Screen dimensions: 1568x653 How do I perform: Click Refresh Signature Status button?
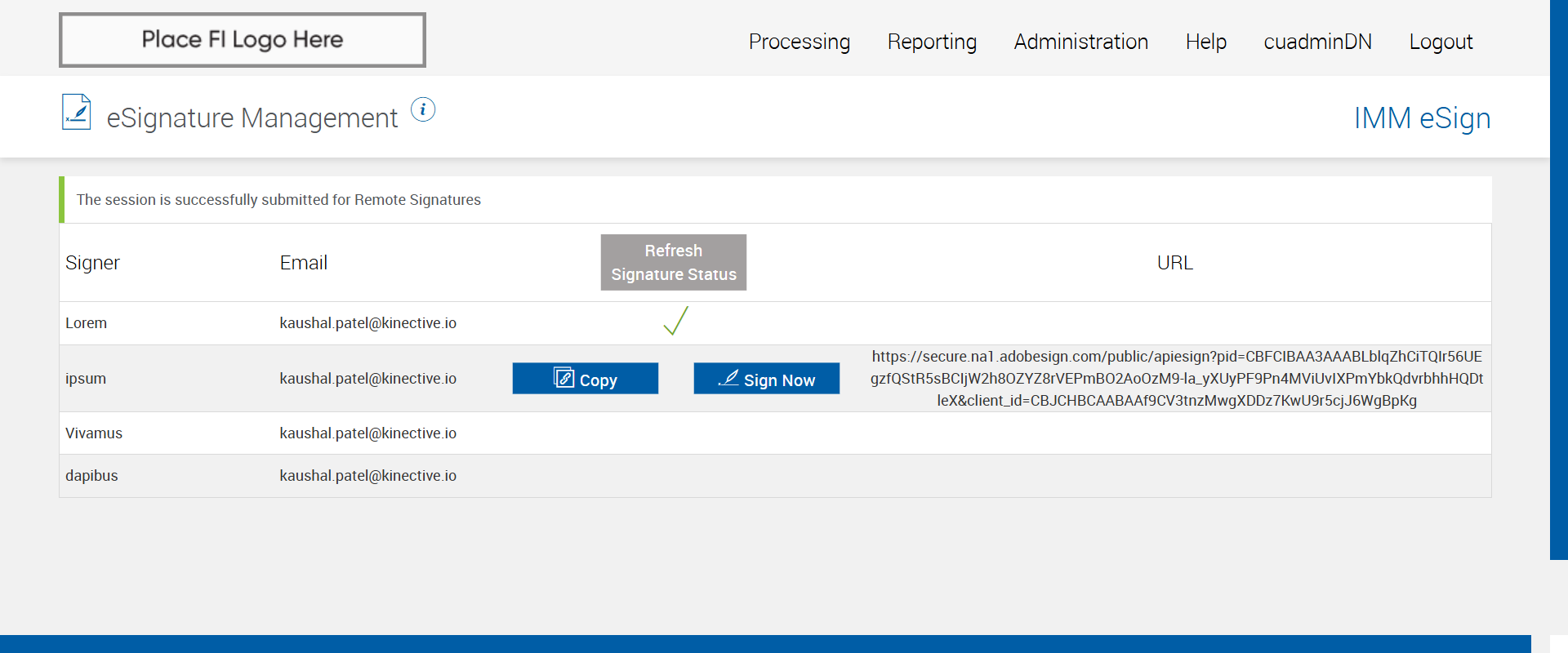pos(674,262)
